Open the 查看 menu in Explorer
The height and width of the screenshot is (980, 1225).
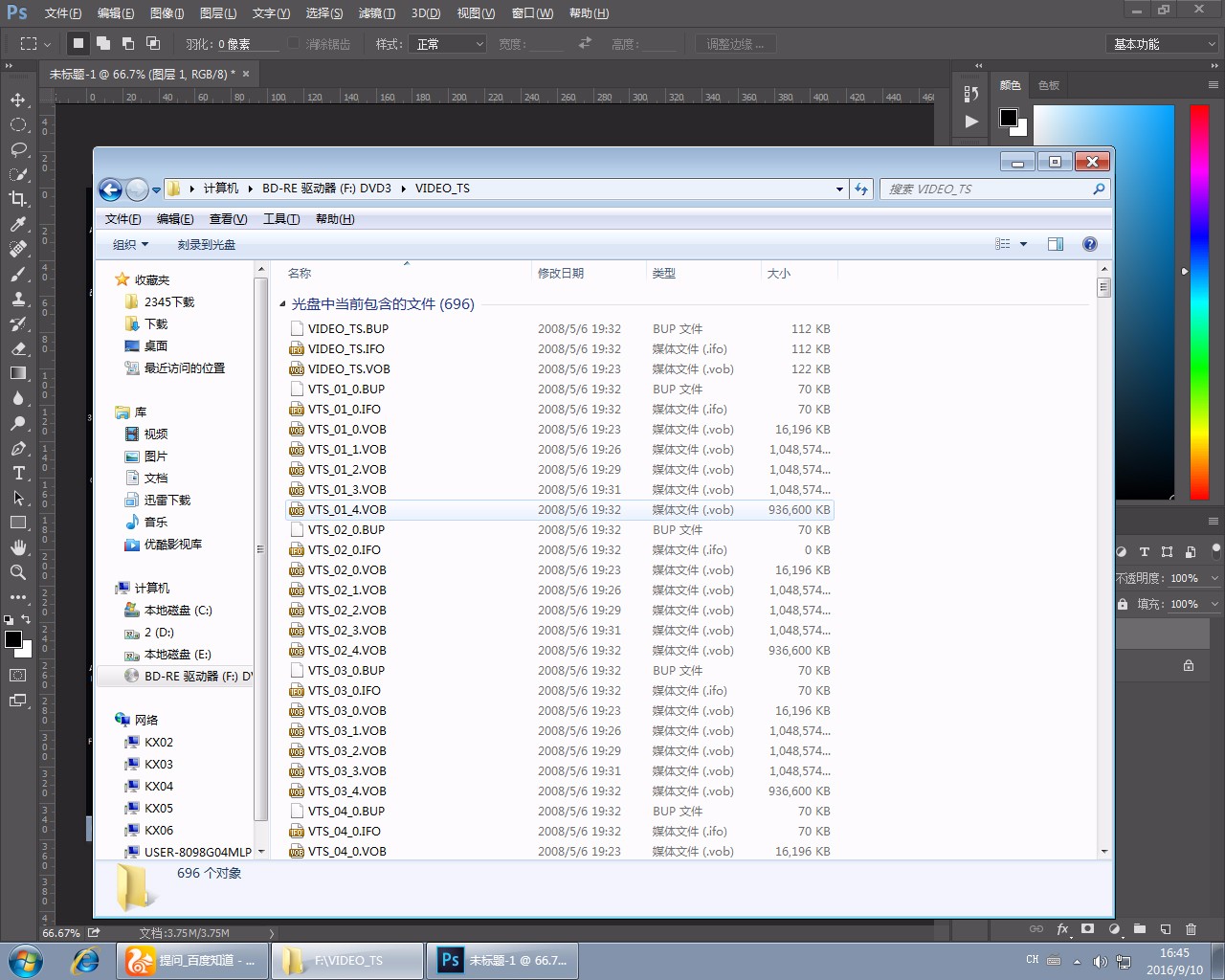pyautogui.click(x=228, y=219)
